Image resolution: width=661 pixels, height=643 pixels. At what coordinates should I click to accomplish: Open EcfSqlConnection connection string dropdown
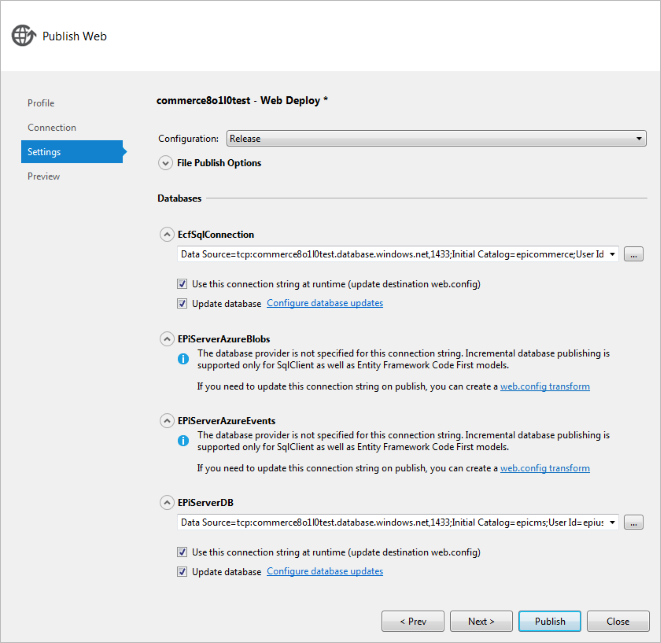coord(612,254)
